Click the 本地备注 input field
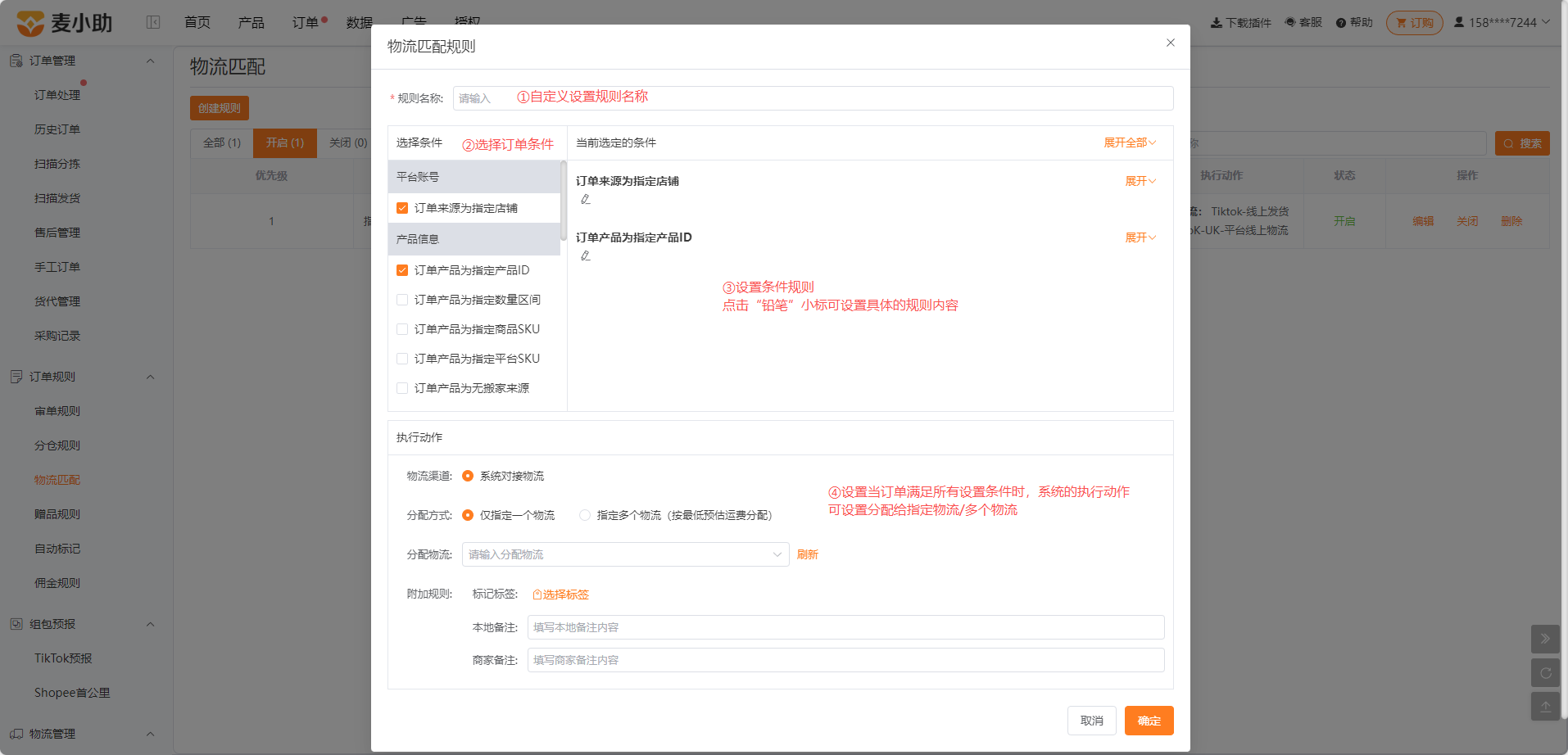This screenshot has height=755, width=1568. click(x=846, y=627)
